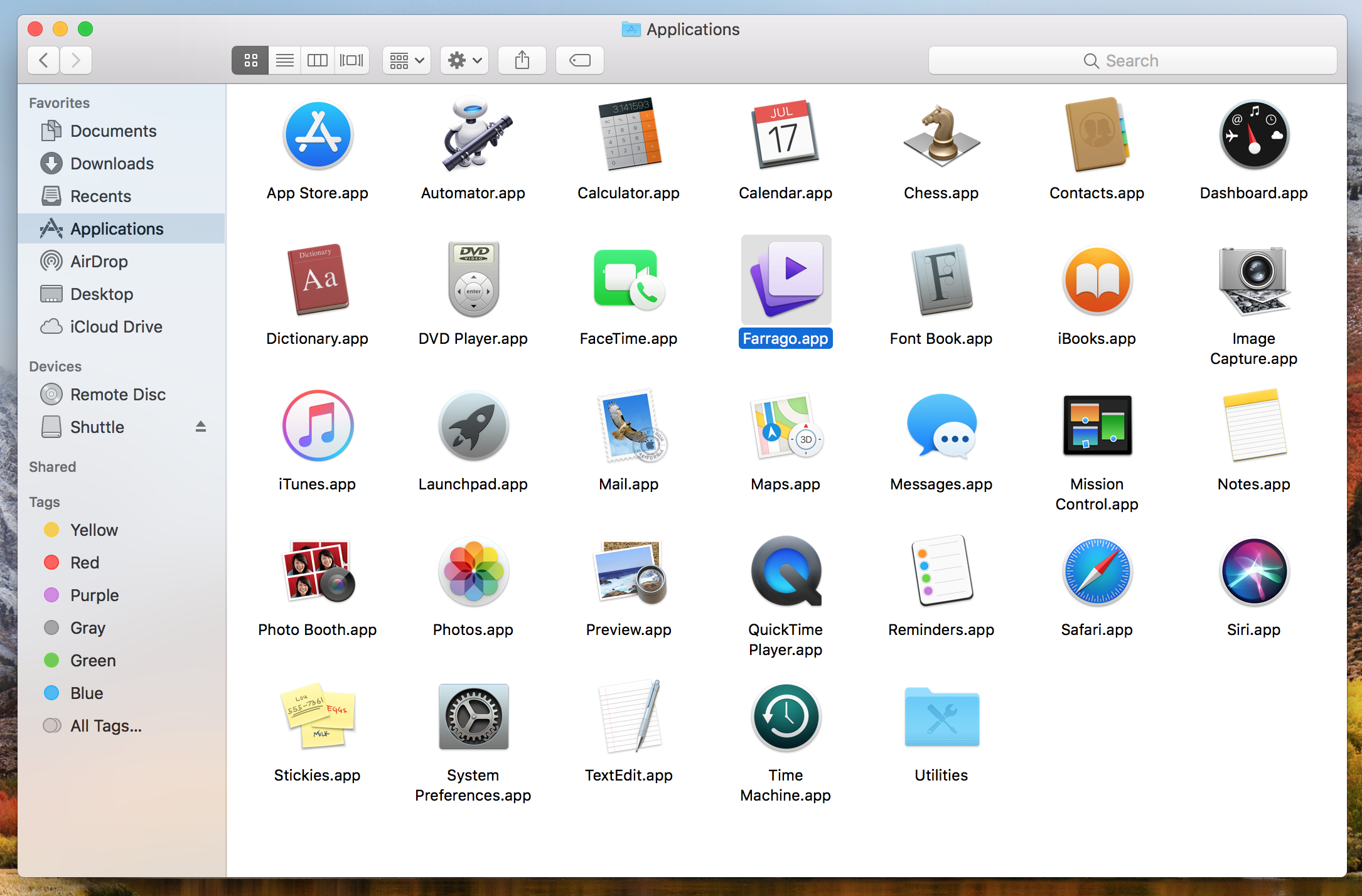Switch to list view
Screen dimensions: 1362x896
[x=284, y=60]
